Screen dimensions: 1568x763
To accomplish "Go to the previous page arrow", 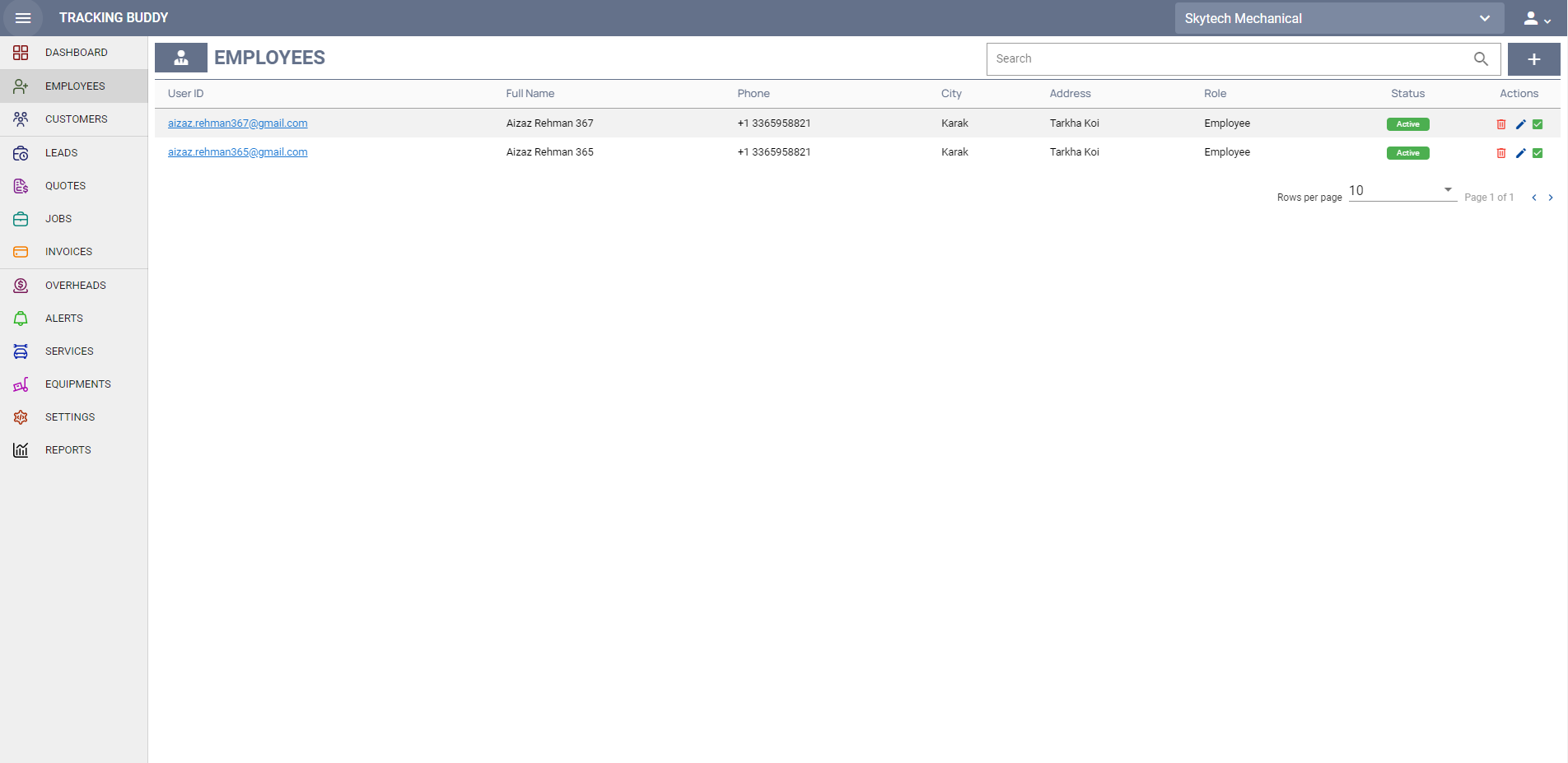I will pyautogui.click(x=1534, y=198).
